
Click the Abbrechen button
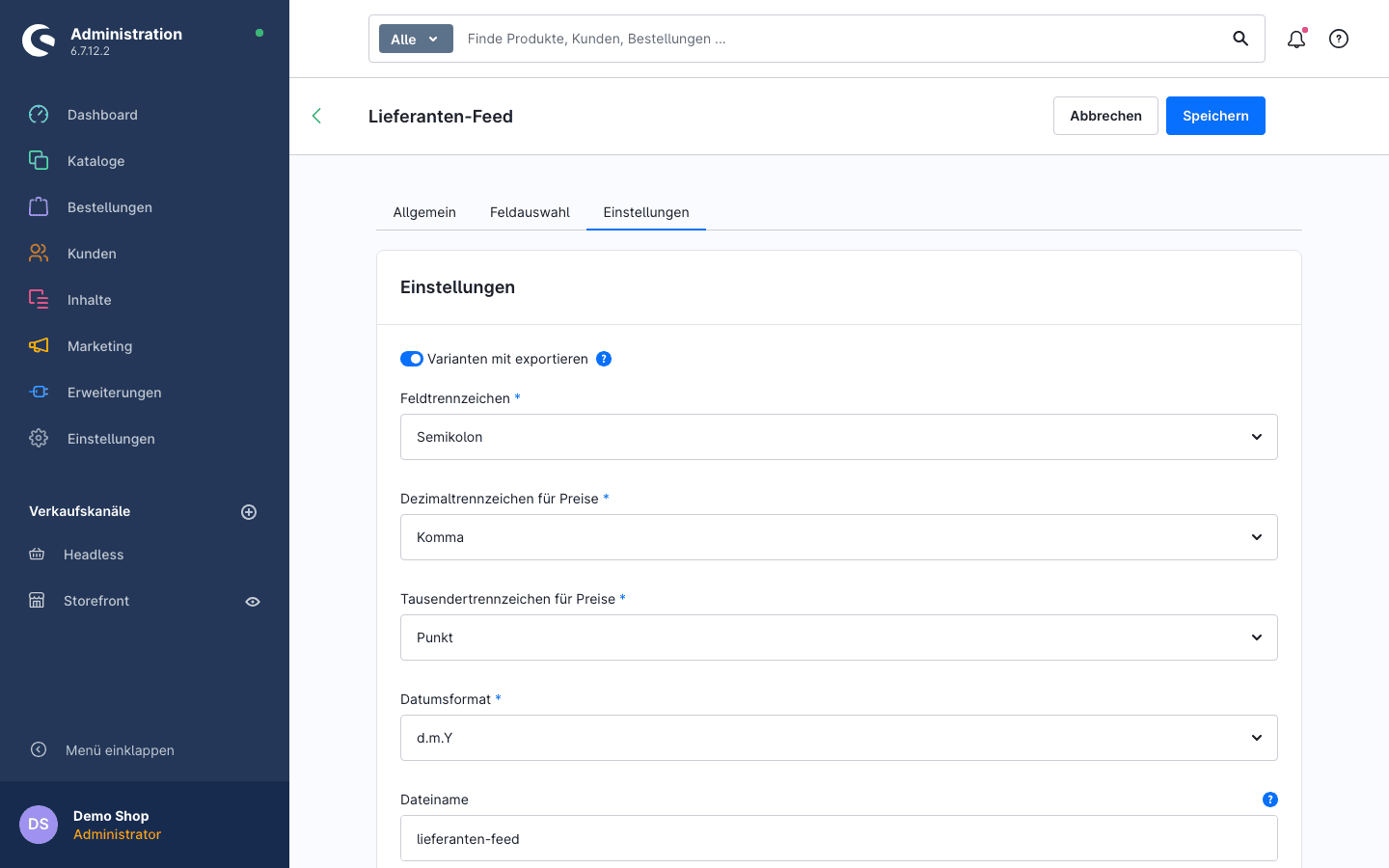pos(1105,116)
